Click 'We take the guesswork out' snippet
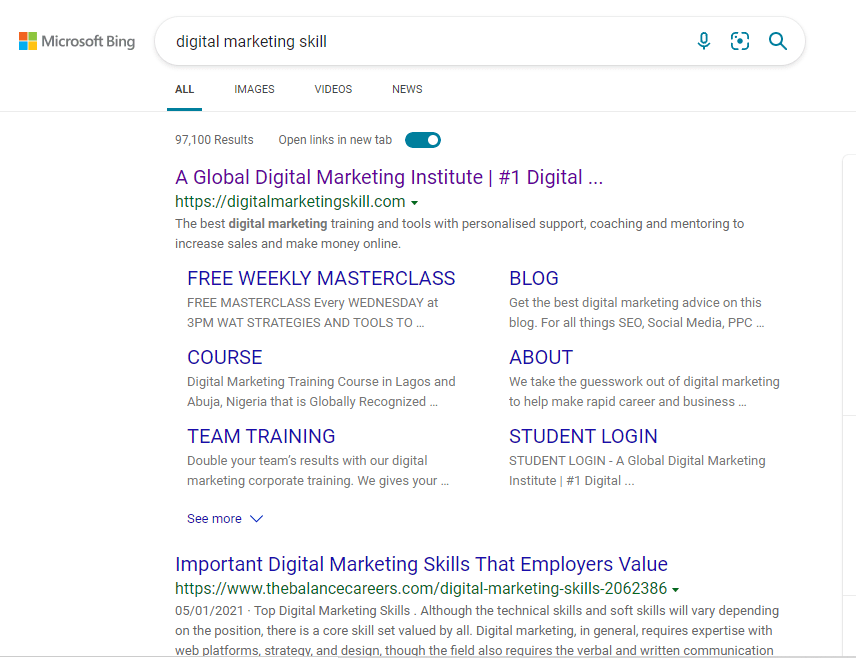 644,392
